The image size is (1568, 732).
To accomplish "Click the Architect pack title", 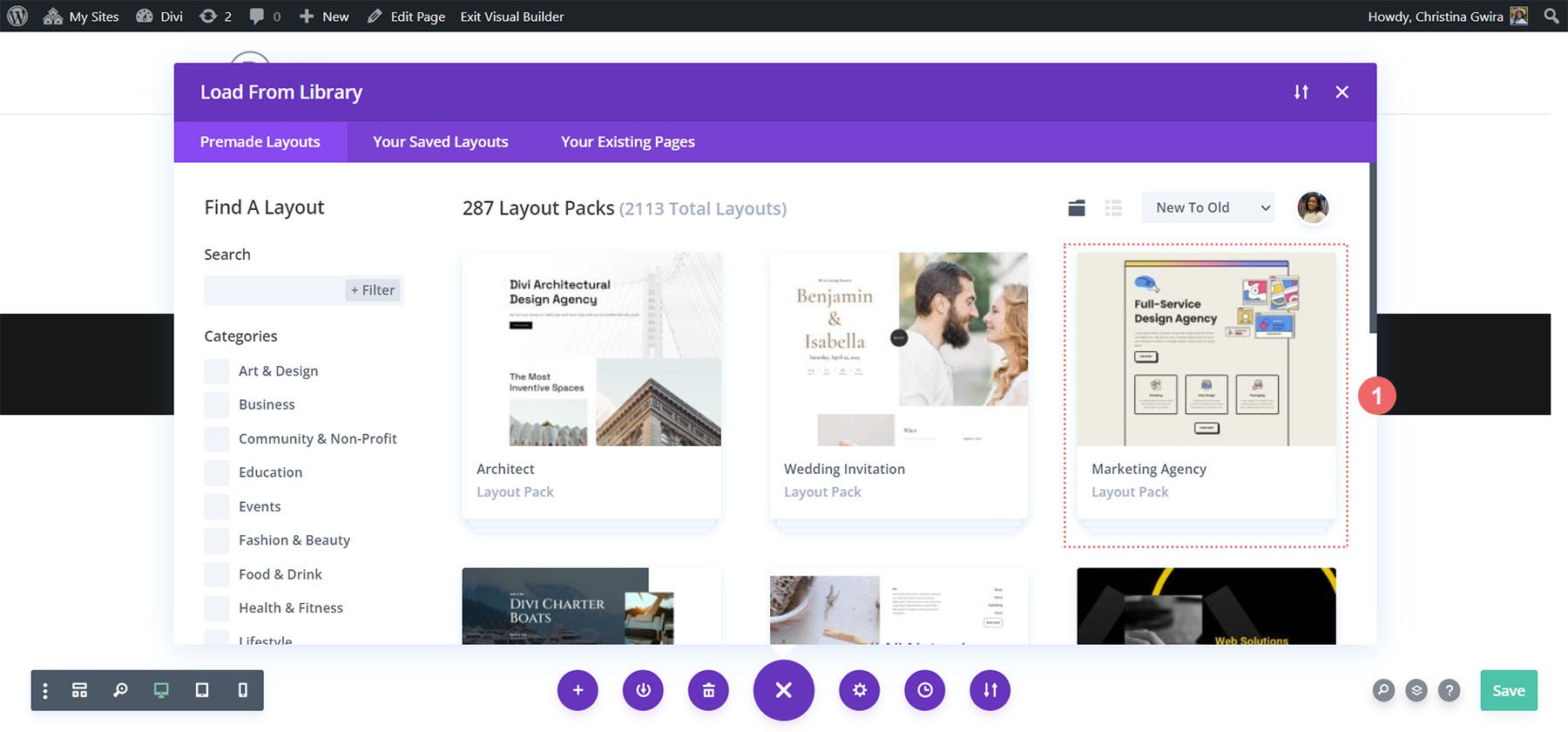I will pyautogui.click(x=505, y=469).
